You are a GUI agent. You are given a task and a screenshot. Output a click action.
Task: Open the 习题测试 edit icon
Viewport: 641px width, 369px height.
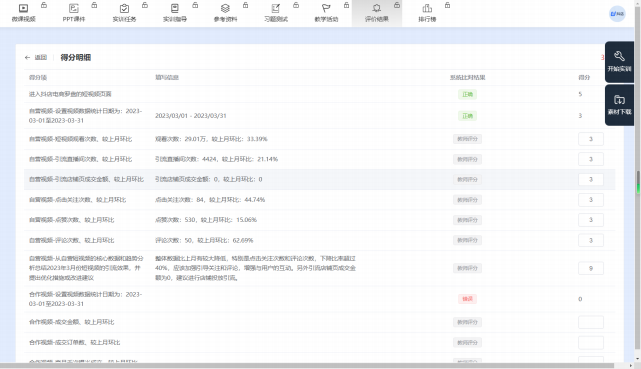coord(276,8)
